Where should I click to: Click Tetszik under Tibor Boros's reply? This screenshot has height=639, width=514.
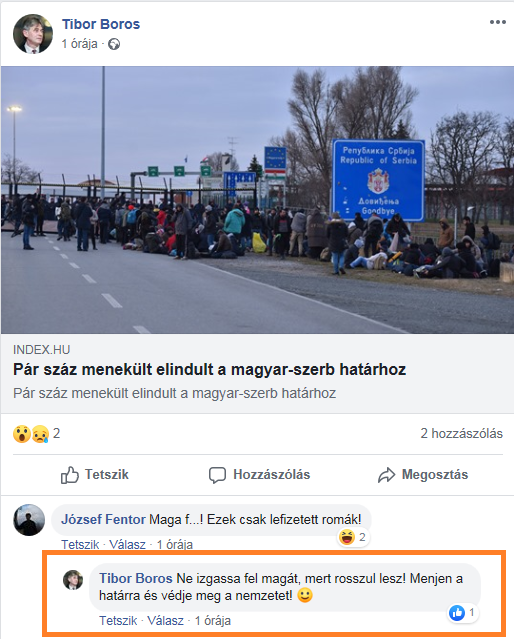coord(118,621)
